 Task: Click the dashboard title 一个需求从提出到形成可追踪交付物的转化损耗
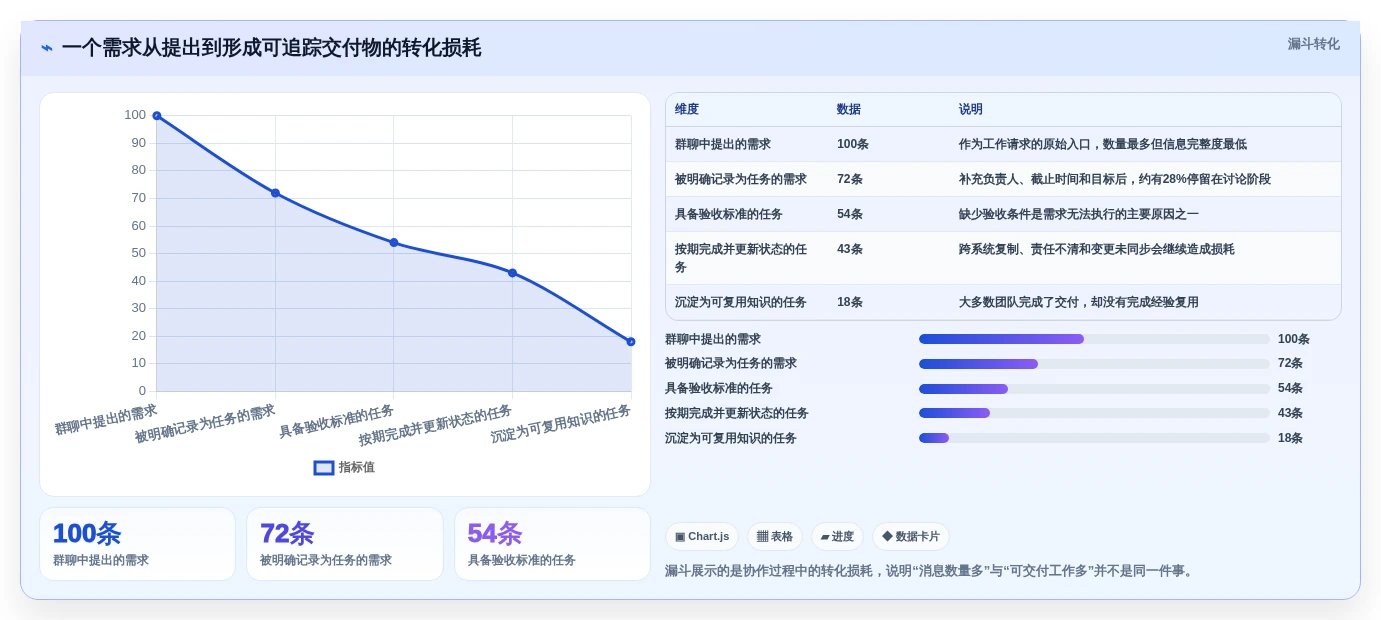click(x=271, y=48)
